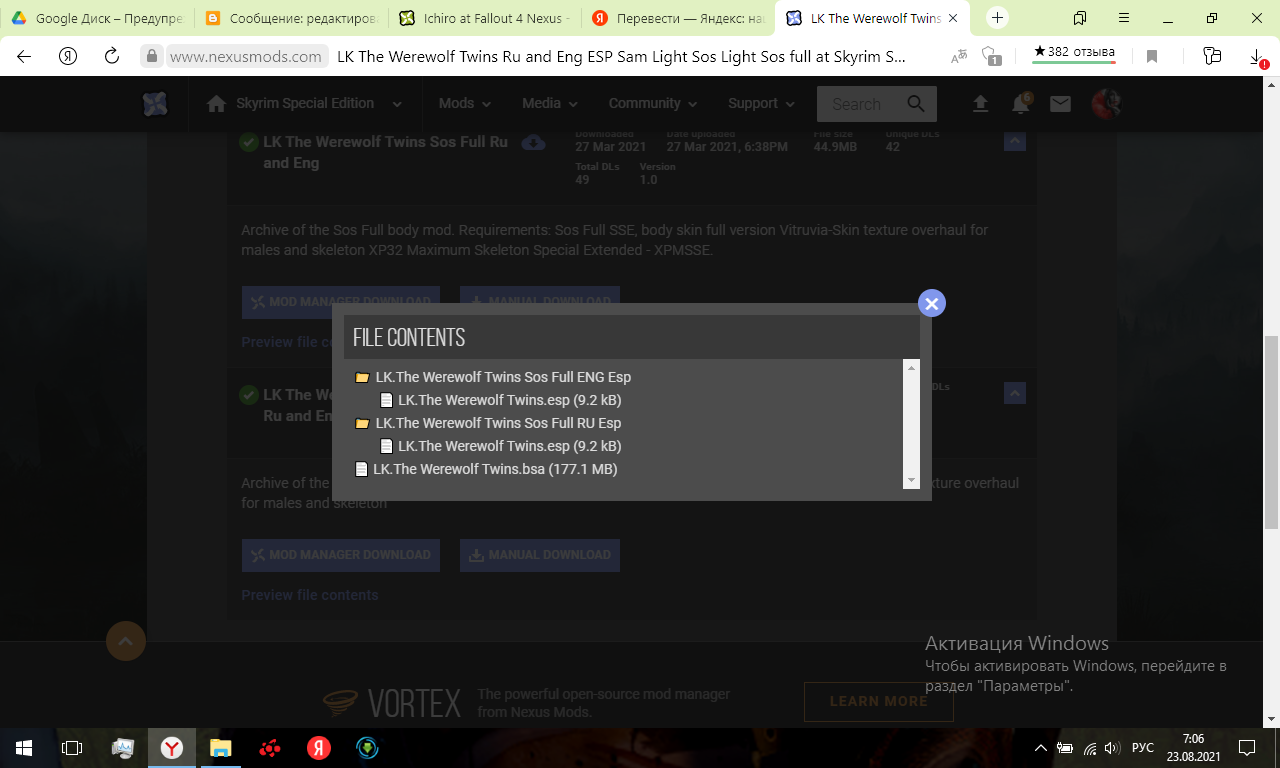Open the red Yandex app on taskbar
Image resolution: width=1280 pixels, height=768 pixels.
coord(319,747)
